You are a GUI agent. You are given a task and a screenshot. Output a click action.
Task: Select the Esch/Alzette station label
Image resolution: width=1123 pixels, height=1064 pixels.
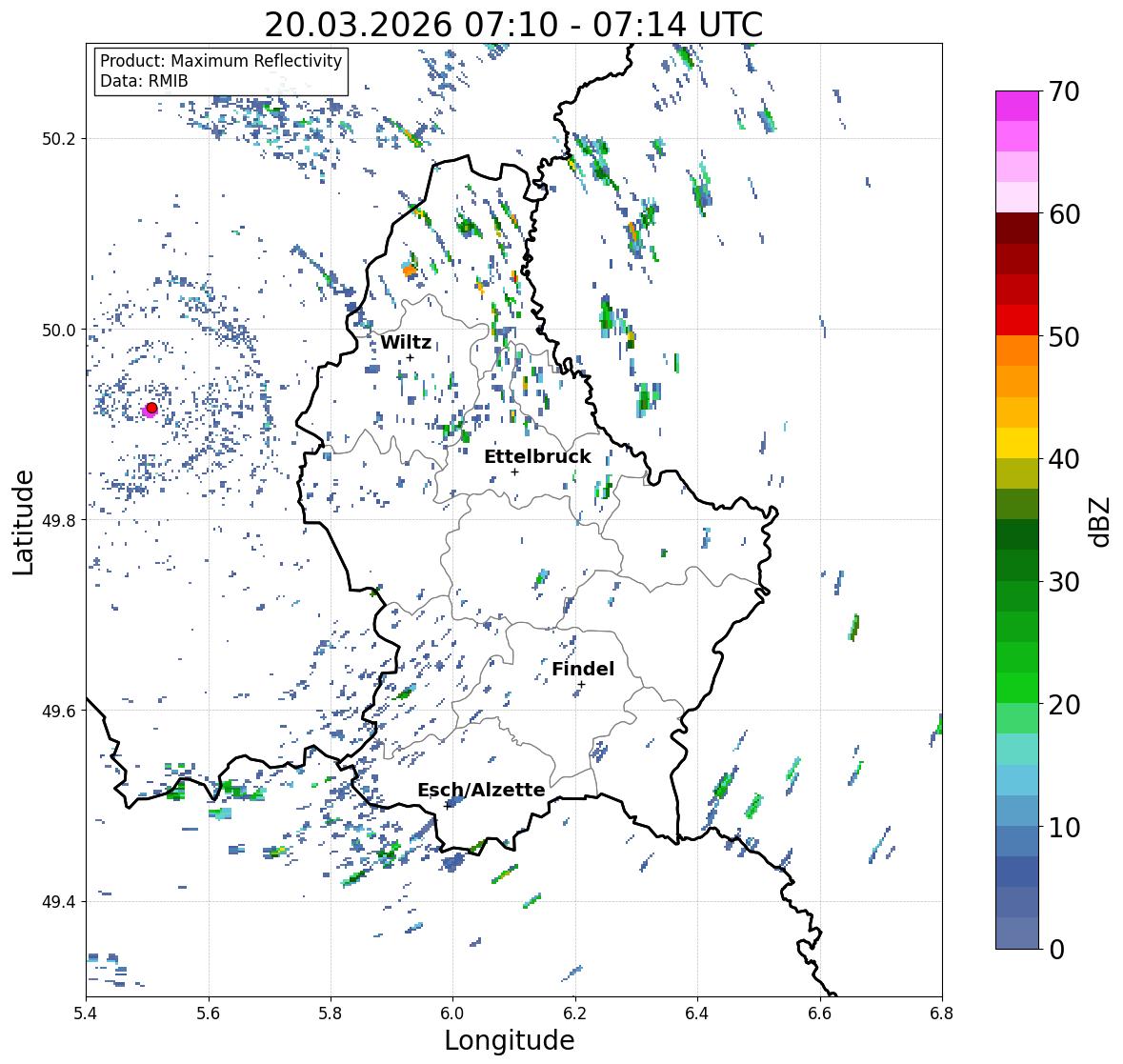tap(481, 790)
